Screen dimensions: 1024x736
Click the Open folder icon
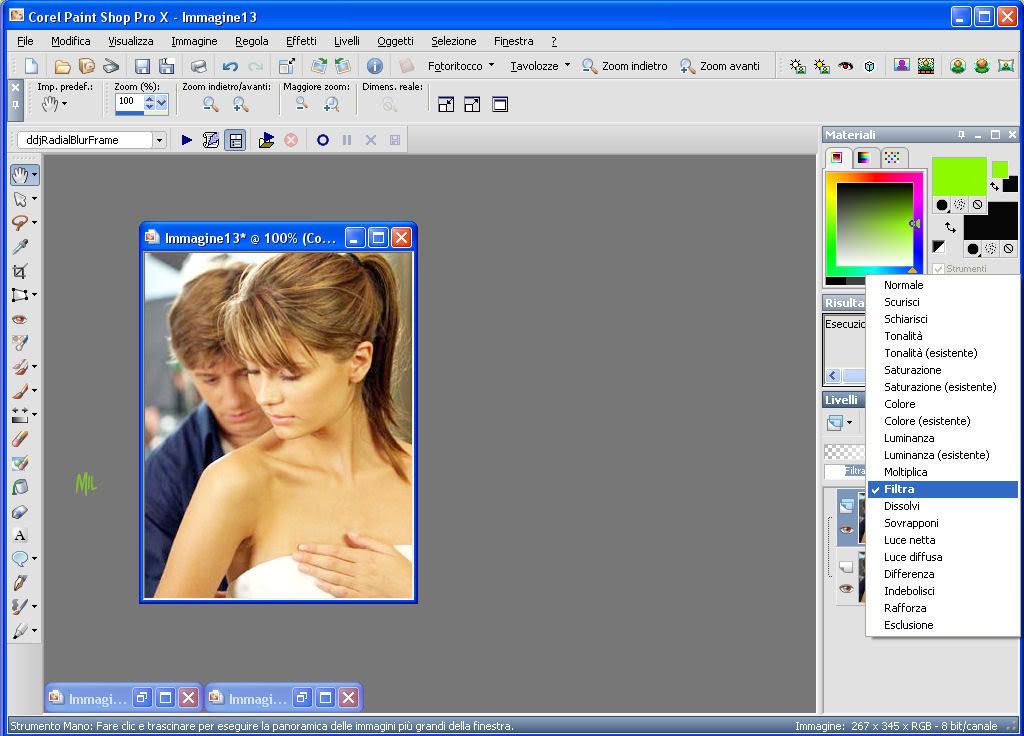click(x=62, y=66)
